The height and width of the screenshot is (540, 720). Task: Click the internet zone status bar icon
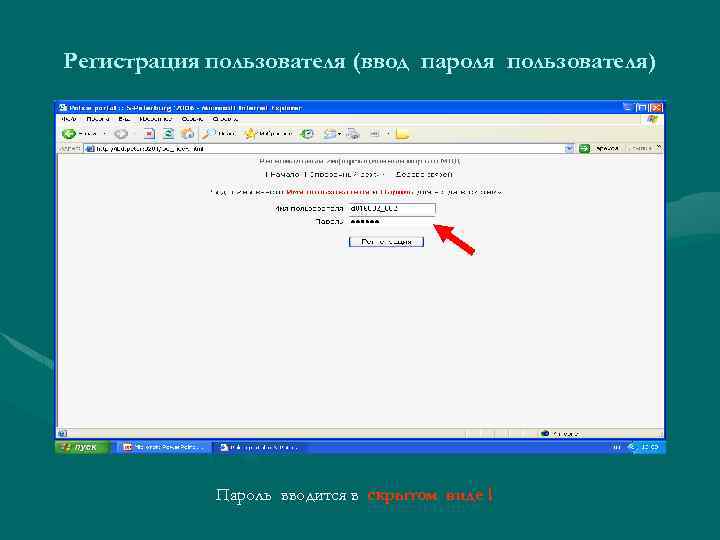point(545,433)
